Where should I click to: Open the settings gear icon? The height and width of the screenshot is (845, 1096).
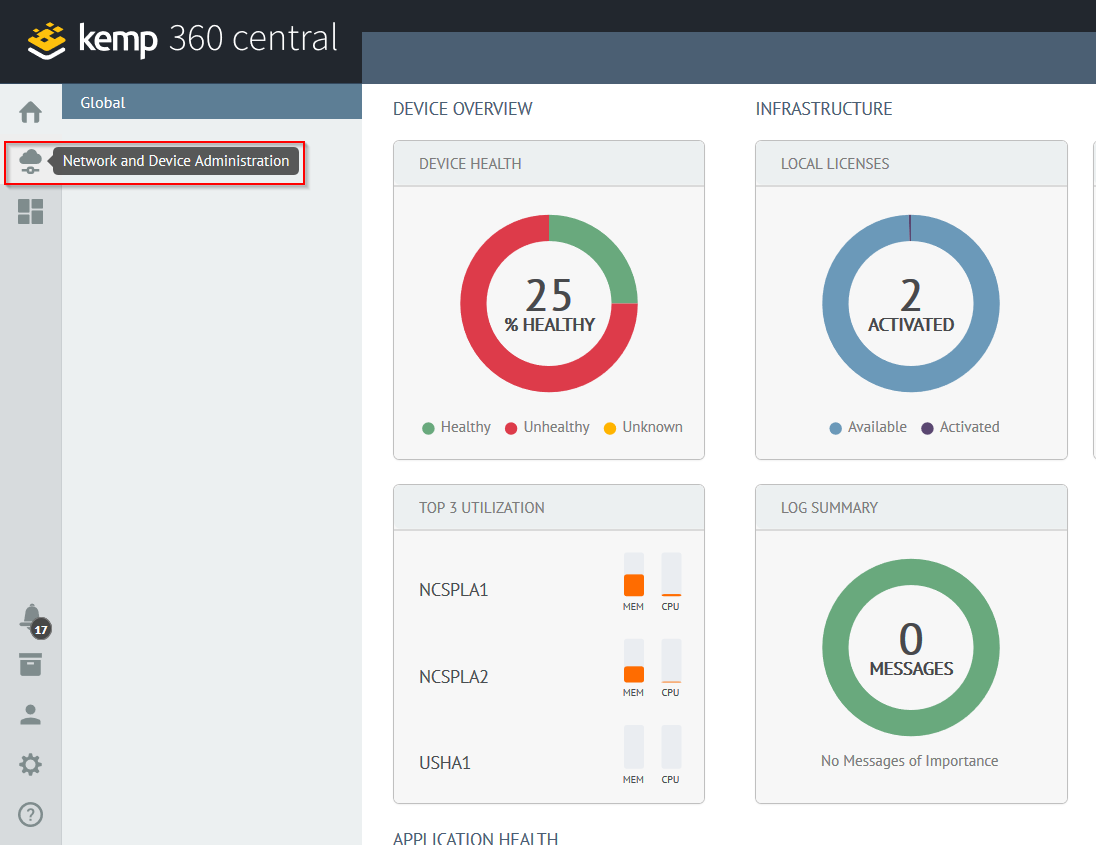pos(30,765)
